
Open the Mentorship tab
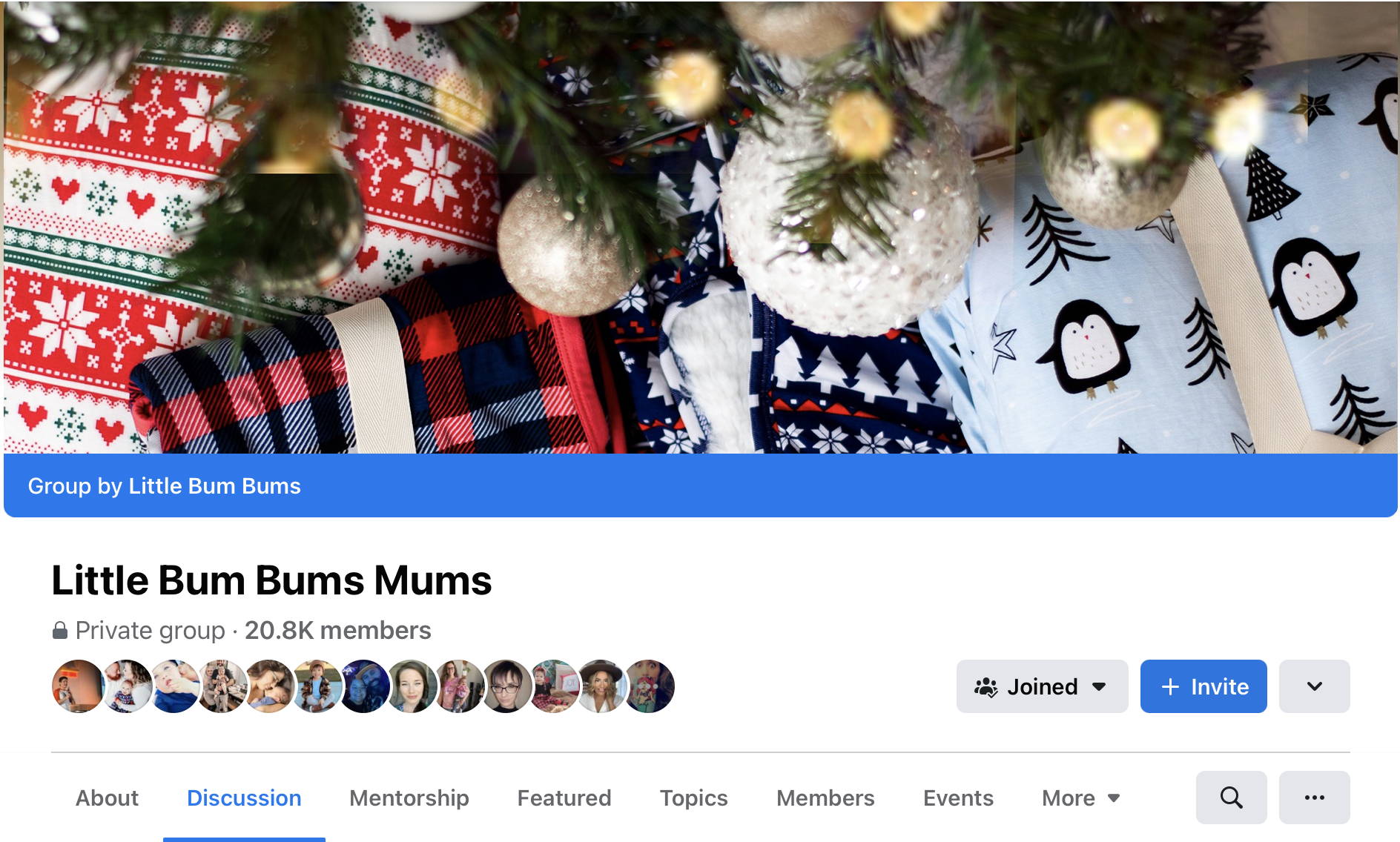coord(409,798)
